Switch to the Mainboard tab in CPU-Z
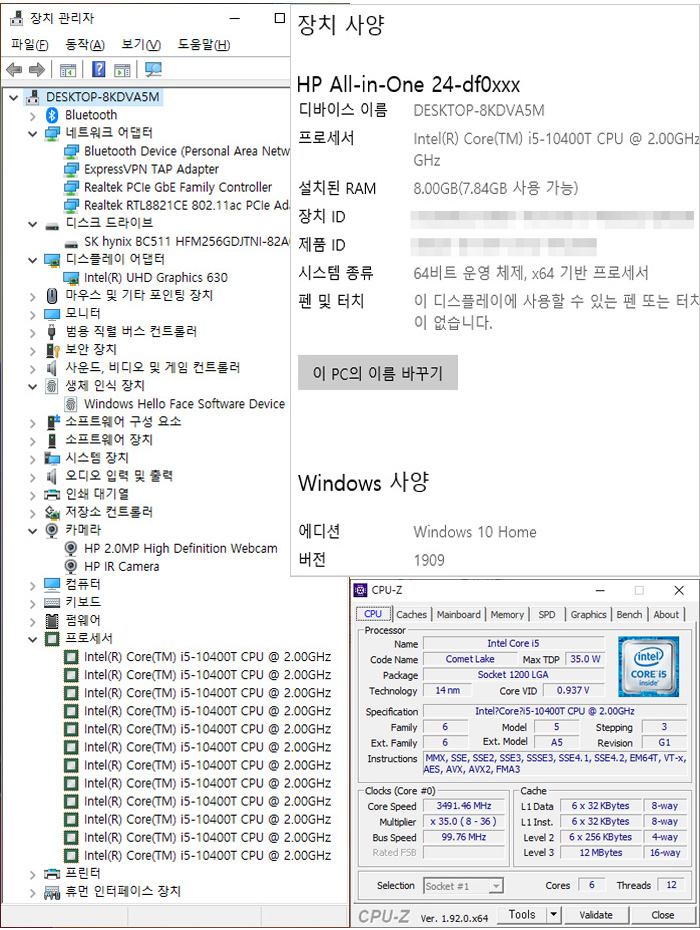700x930 pixels. [458, 615]
